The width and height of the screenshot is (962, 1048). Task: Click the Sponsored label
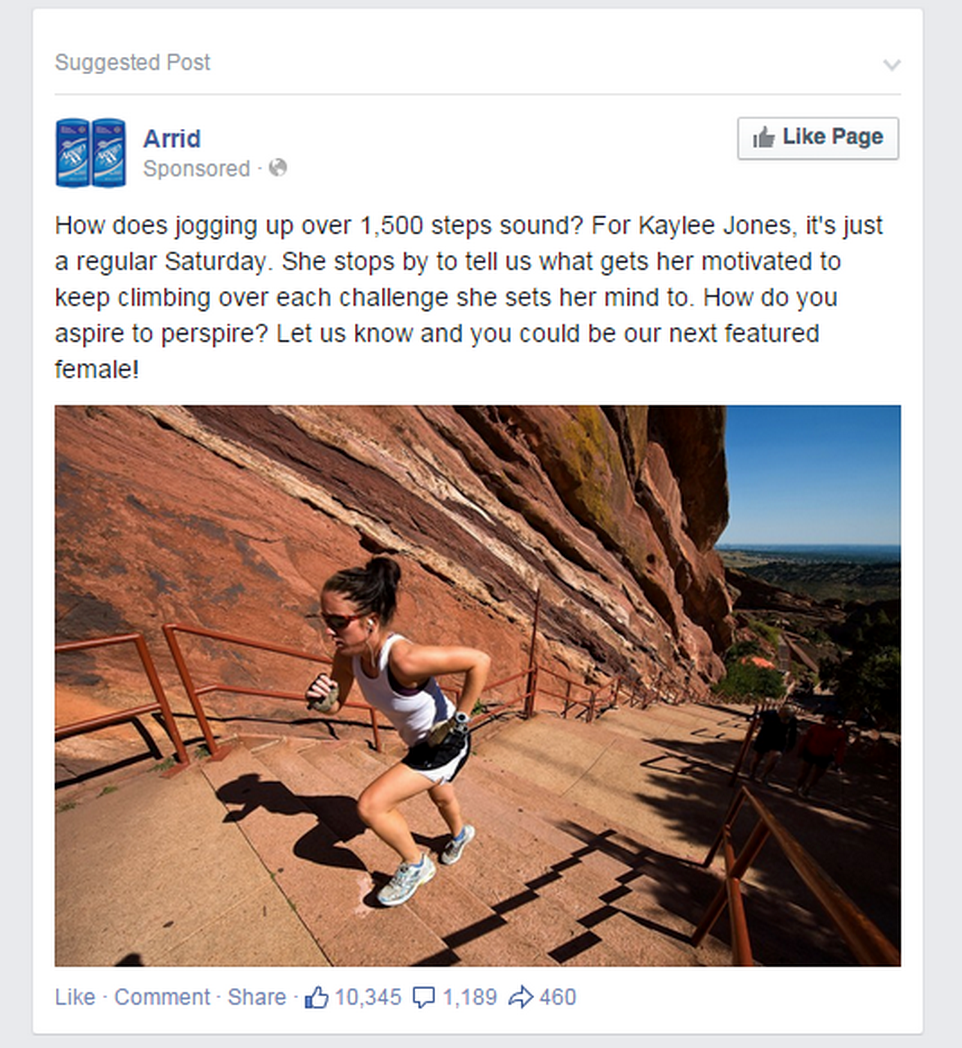[x=197, y=168]
